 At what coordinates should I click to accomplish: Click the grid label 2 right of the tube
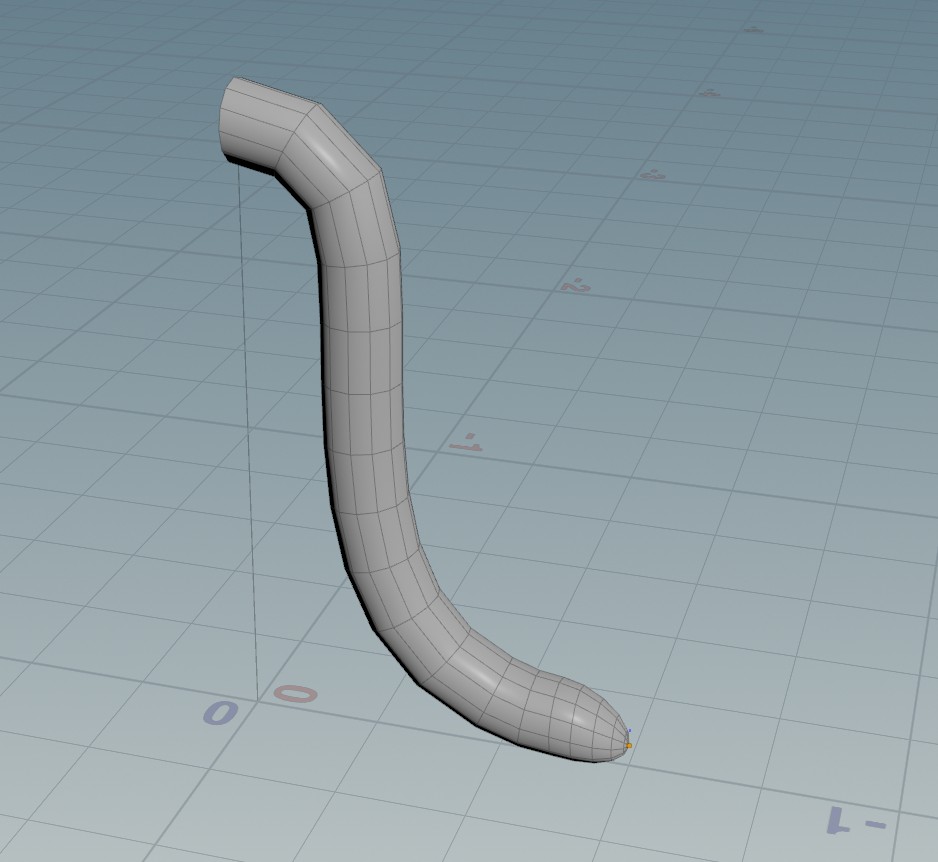pos(574,286)
